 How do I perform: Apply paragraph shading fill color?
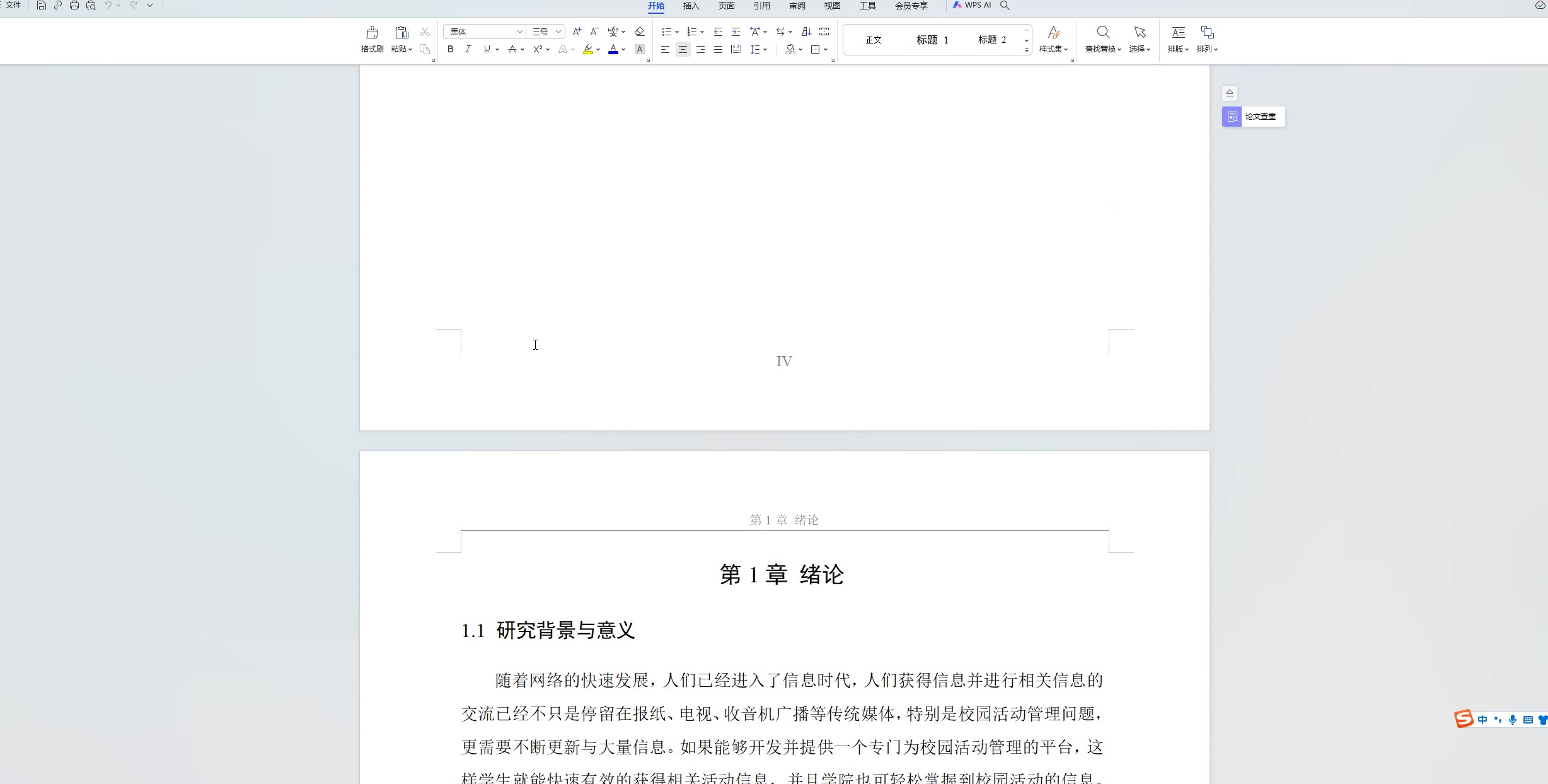[790, 49]
